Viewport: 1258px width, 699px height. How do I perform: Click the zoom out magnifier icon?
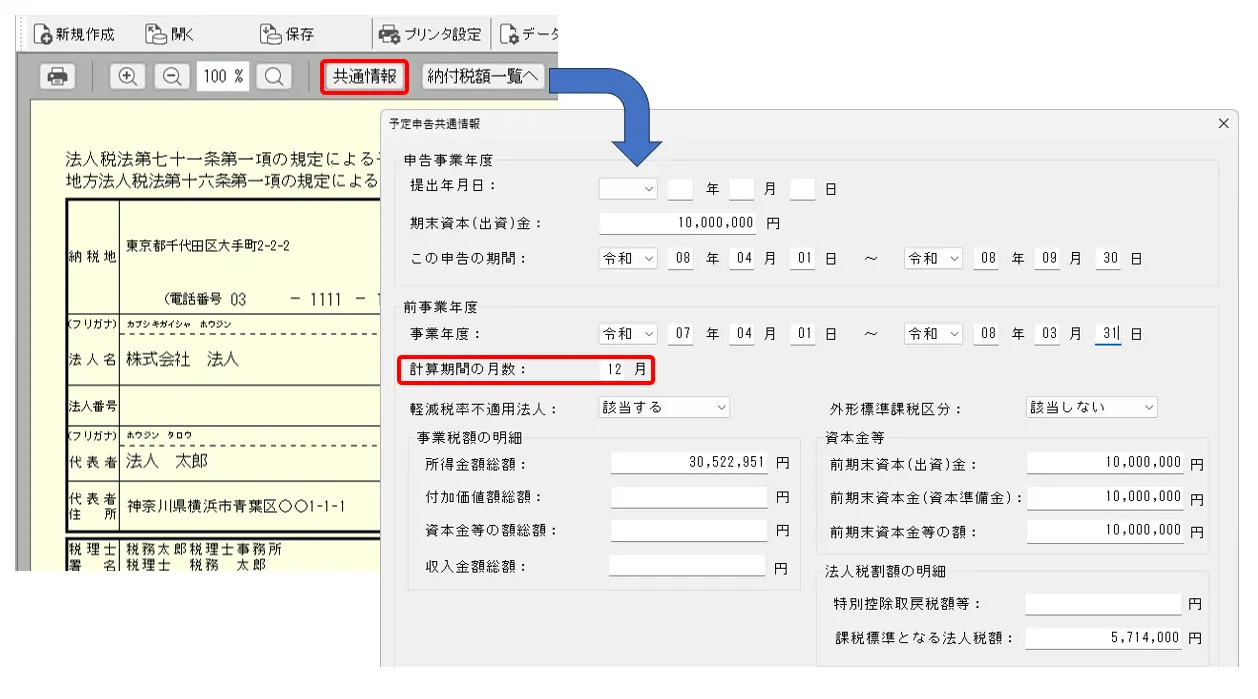[x=172, y=77]
